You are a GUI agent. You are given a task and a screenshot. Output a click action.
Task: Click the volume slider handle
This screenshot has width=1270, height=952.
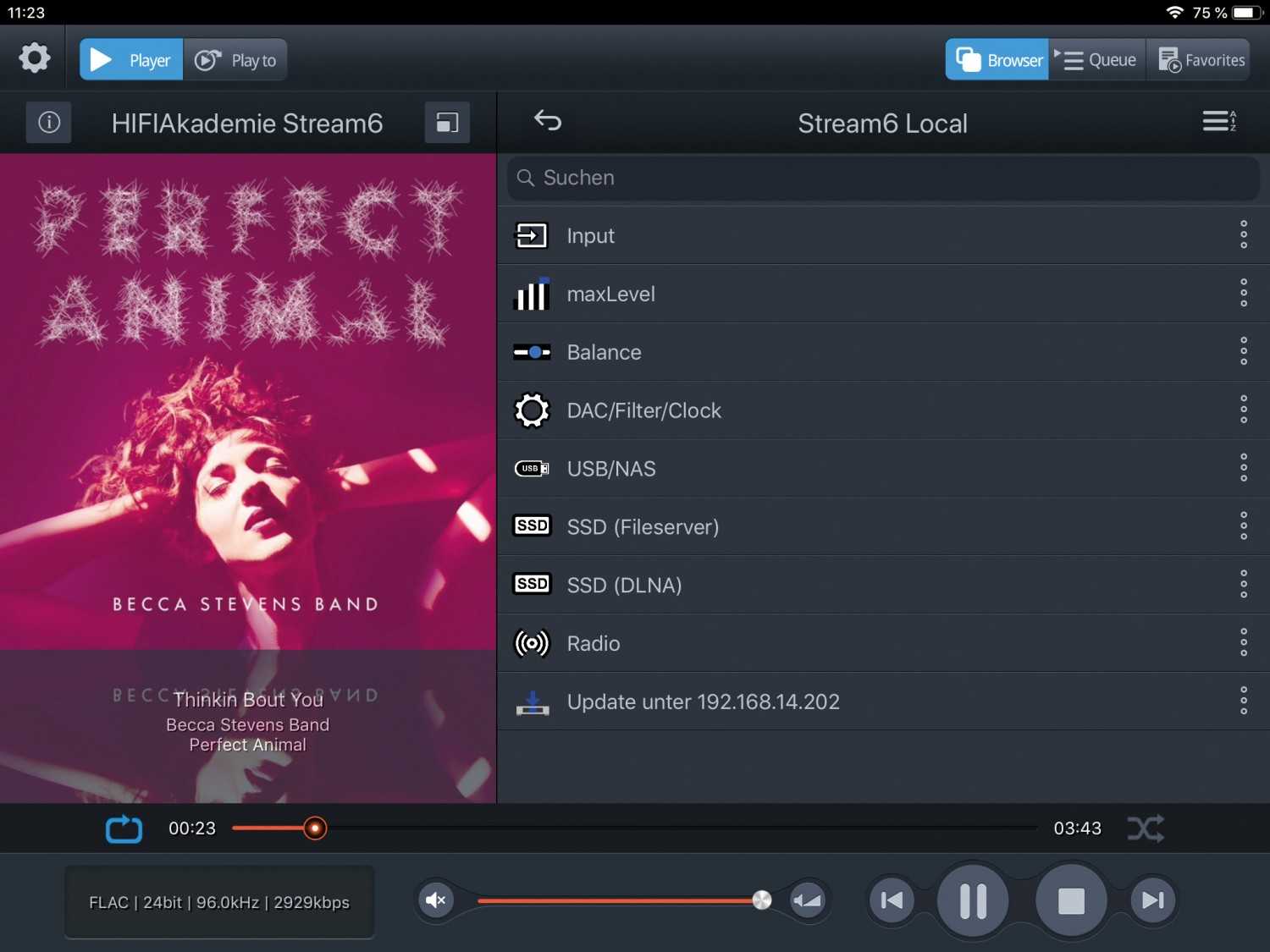pos(762,900)
